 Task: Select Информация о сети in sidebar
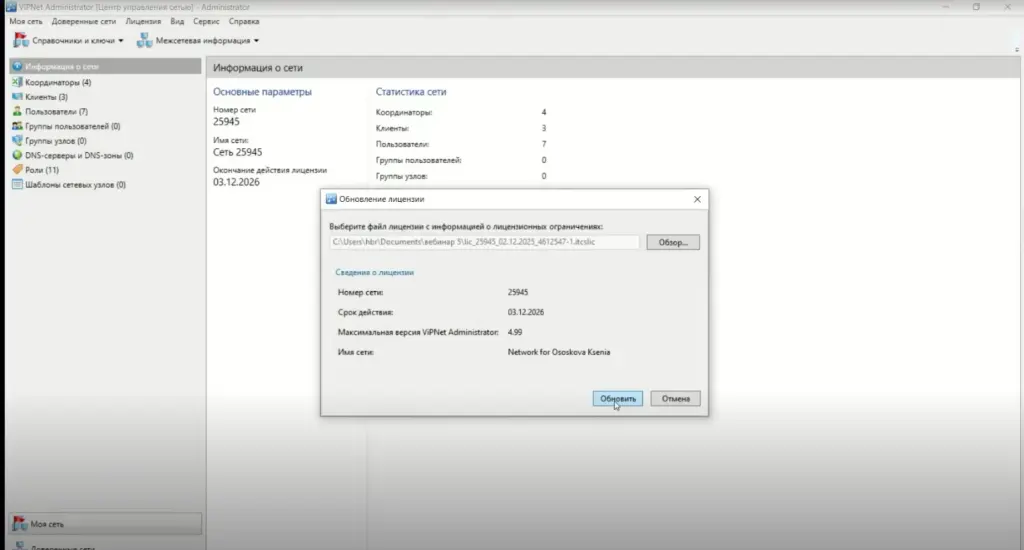(x=104, y=66)
